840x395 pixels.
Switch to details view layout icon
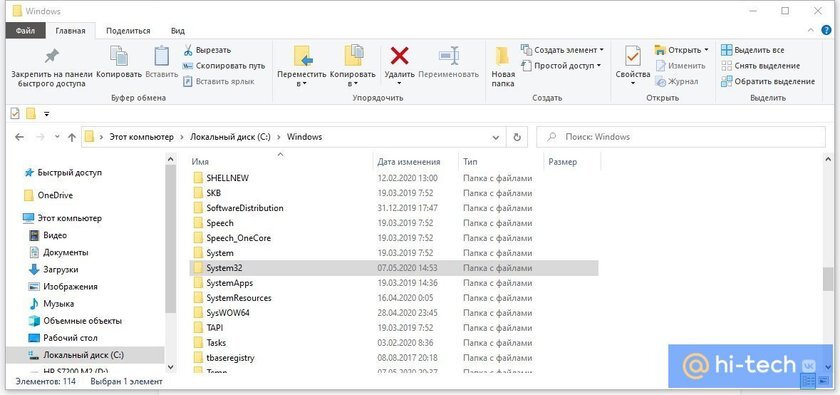click(809, 381)
